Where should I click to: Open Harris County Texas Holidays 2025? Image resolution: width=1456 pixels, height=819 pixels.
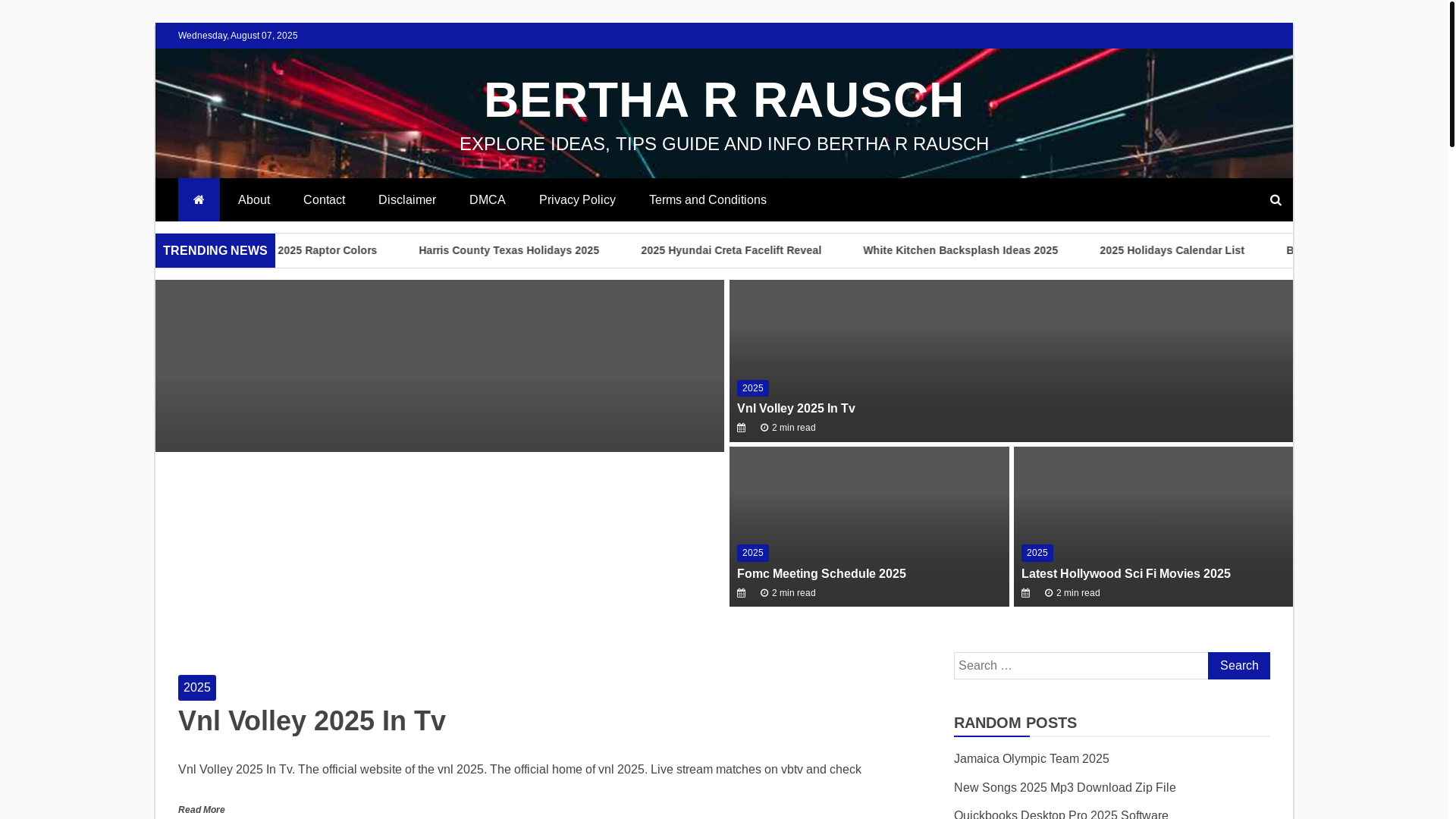coord(509,250)
